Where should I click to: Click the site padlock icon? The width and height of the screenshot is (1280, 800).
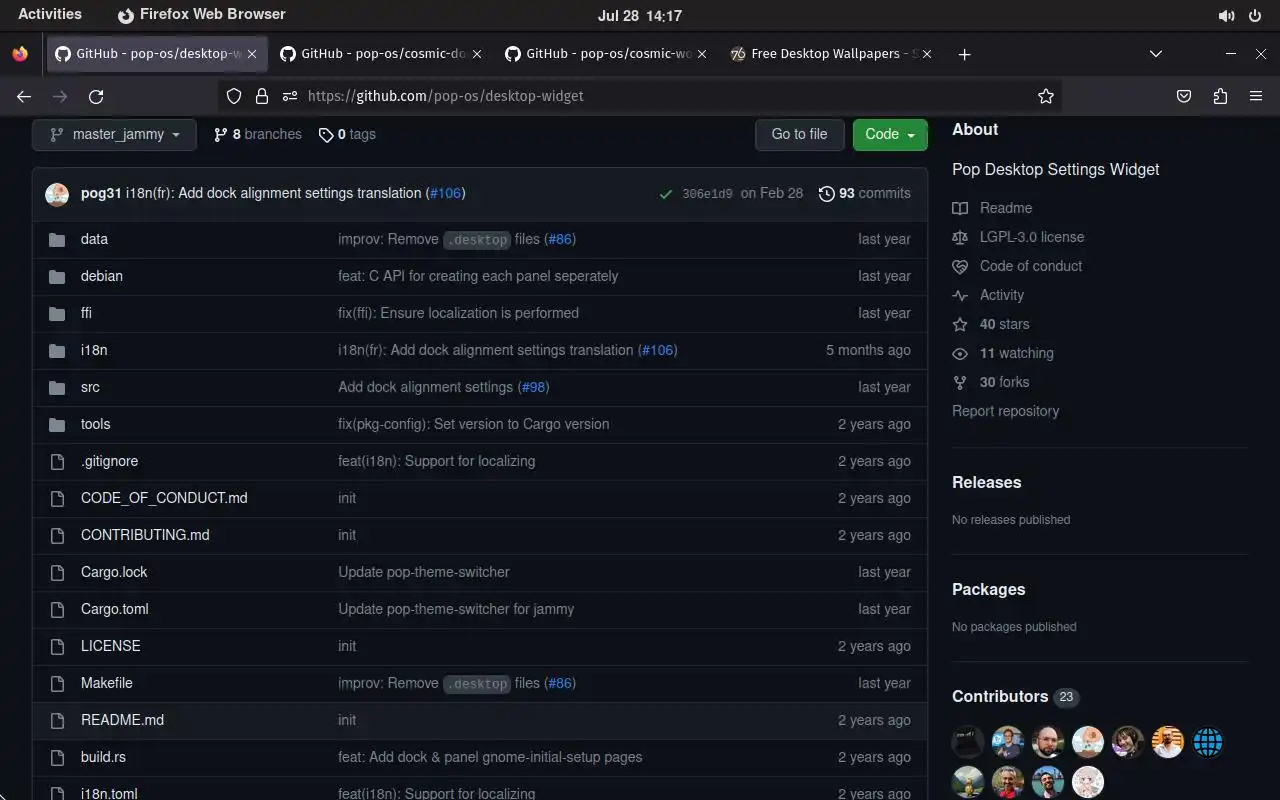pyautogui.click(x=262, y=96)
